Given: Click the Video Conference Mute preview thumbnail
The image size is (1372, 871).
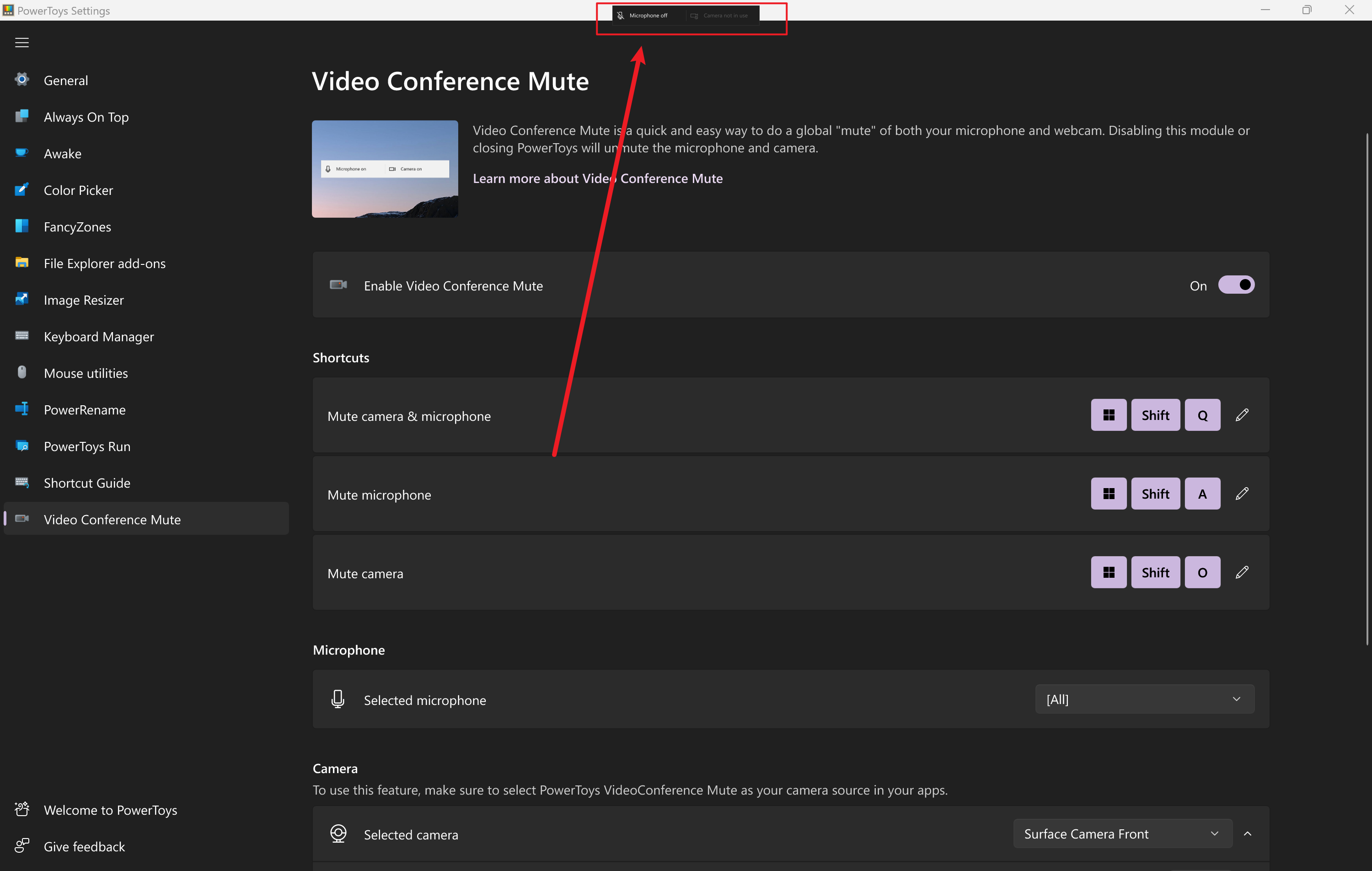Looking at the screenshot, I should pyautogui.click(x=385, y=169).
